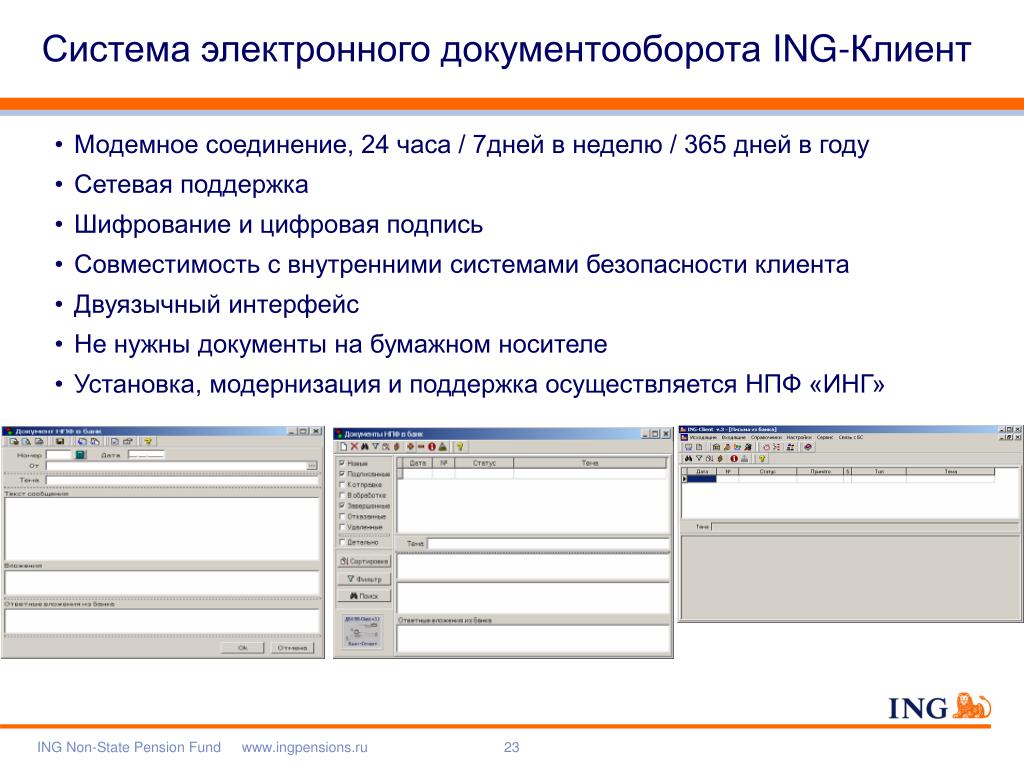Uncheck the Подписанные checkbox
This screenshot has width=1024, height=768.
pos(342,473)
